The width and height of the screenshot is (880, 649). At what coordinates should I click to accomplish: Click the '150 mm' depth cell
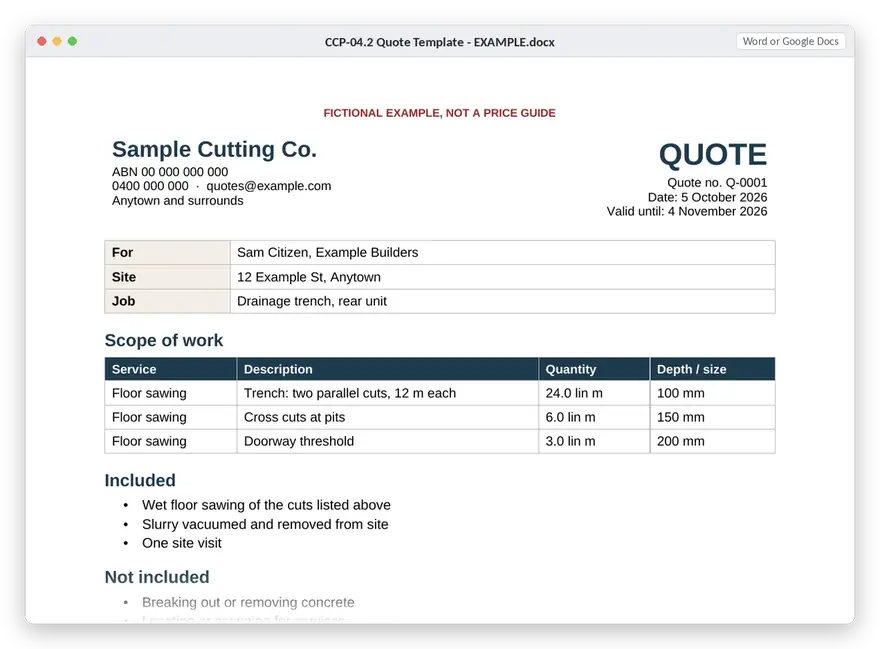pyautogui.click(x=713, y=417)
